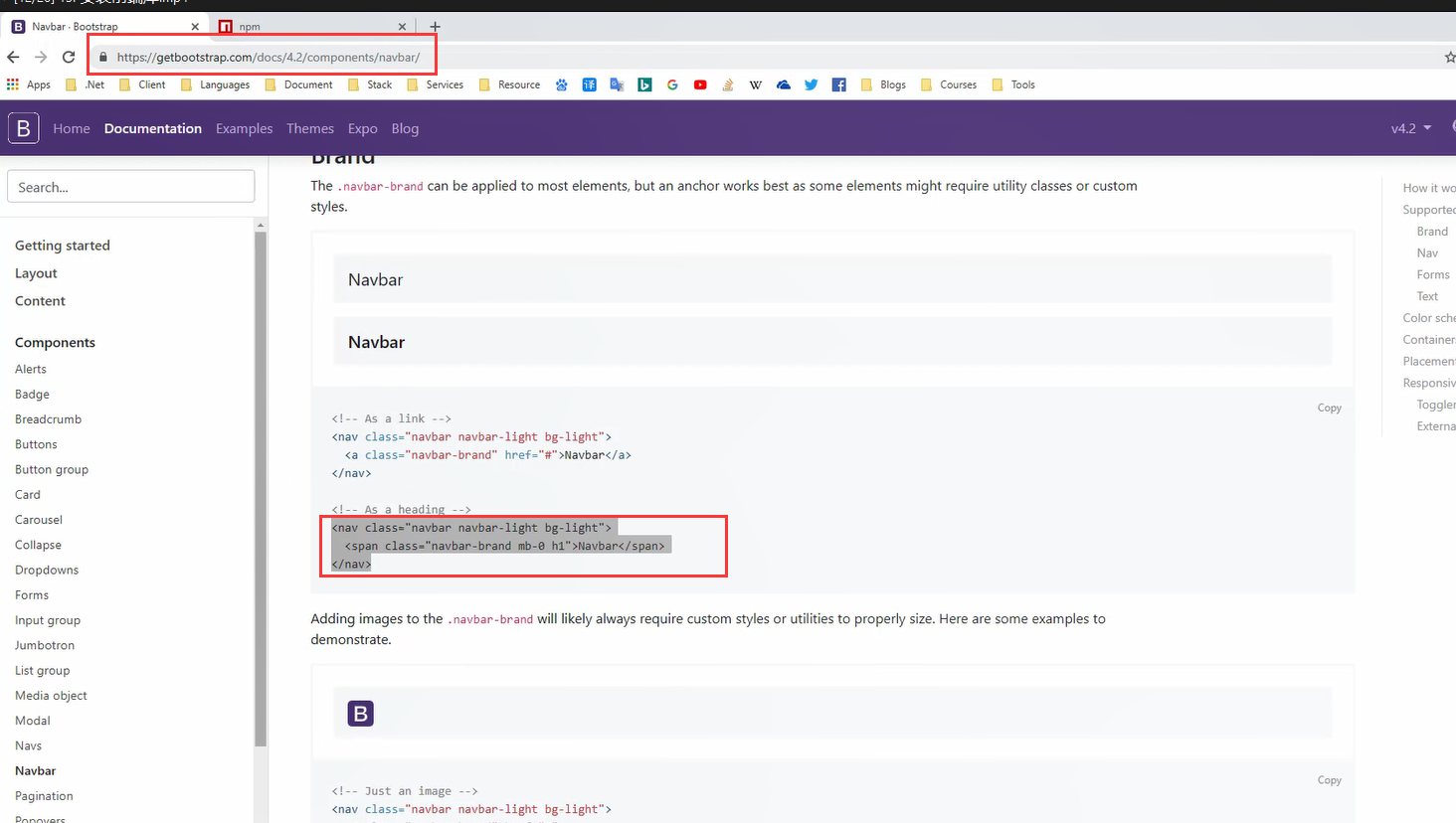Close the npm tab
Screen dimensions: 1456x823
tap(402, 27)
